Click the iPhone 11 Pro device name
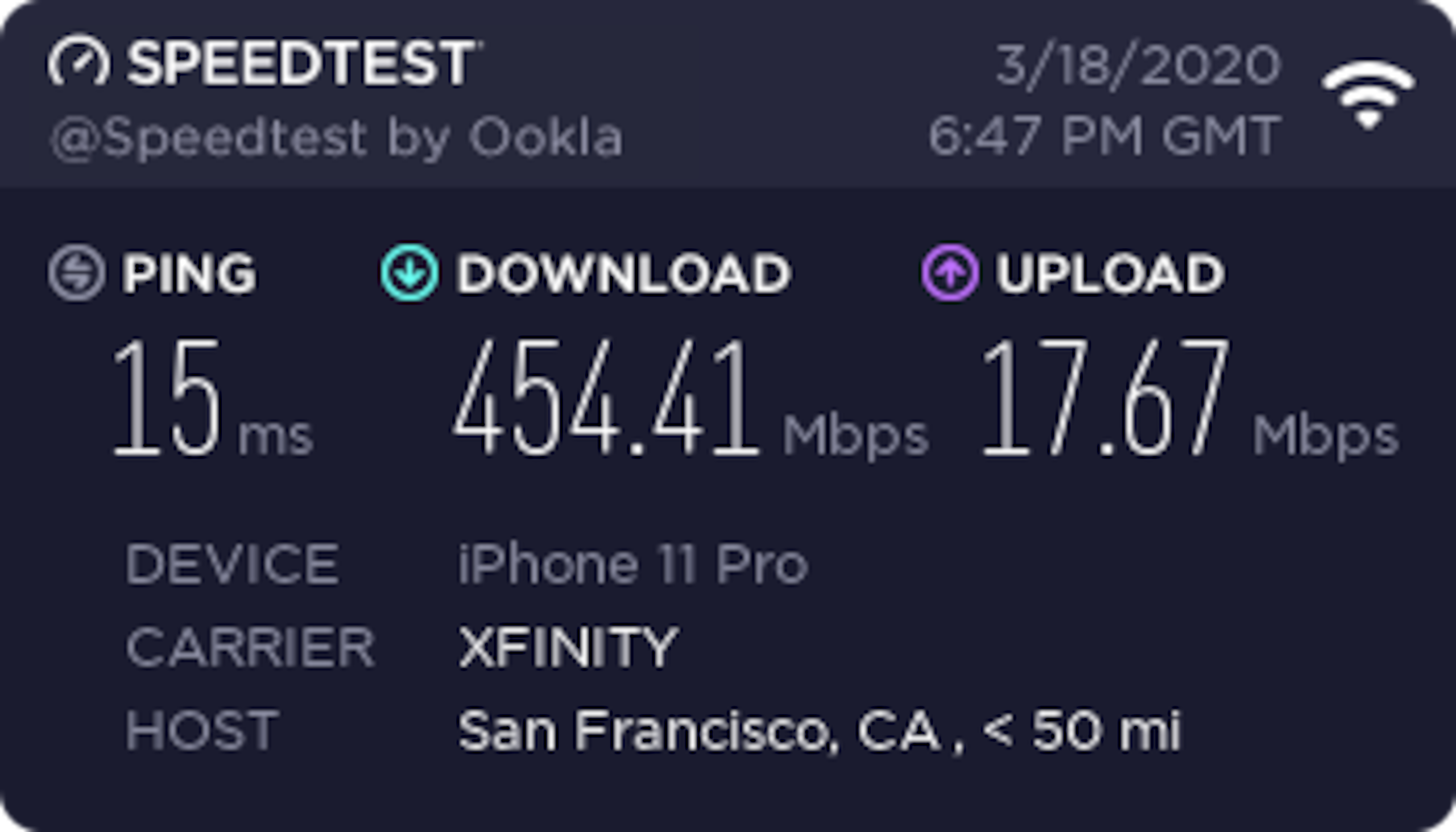Viewport: 1456px width, 832px height. pyautogui.click(x=633, y=565)
